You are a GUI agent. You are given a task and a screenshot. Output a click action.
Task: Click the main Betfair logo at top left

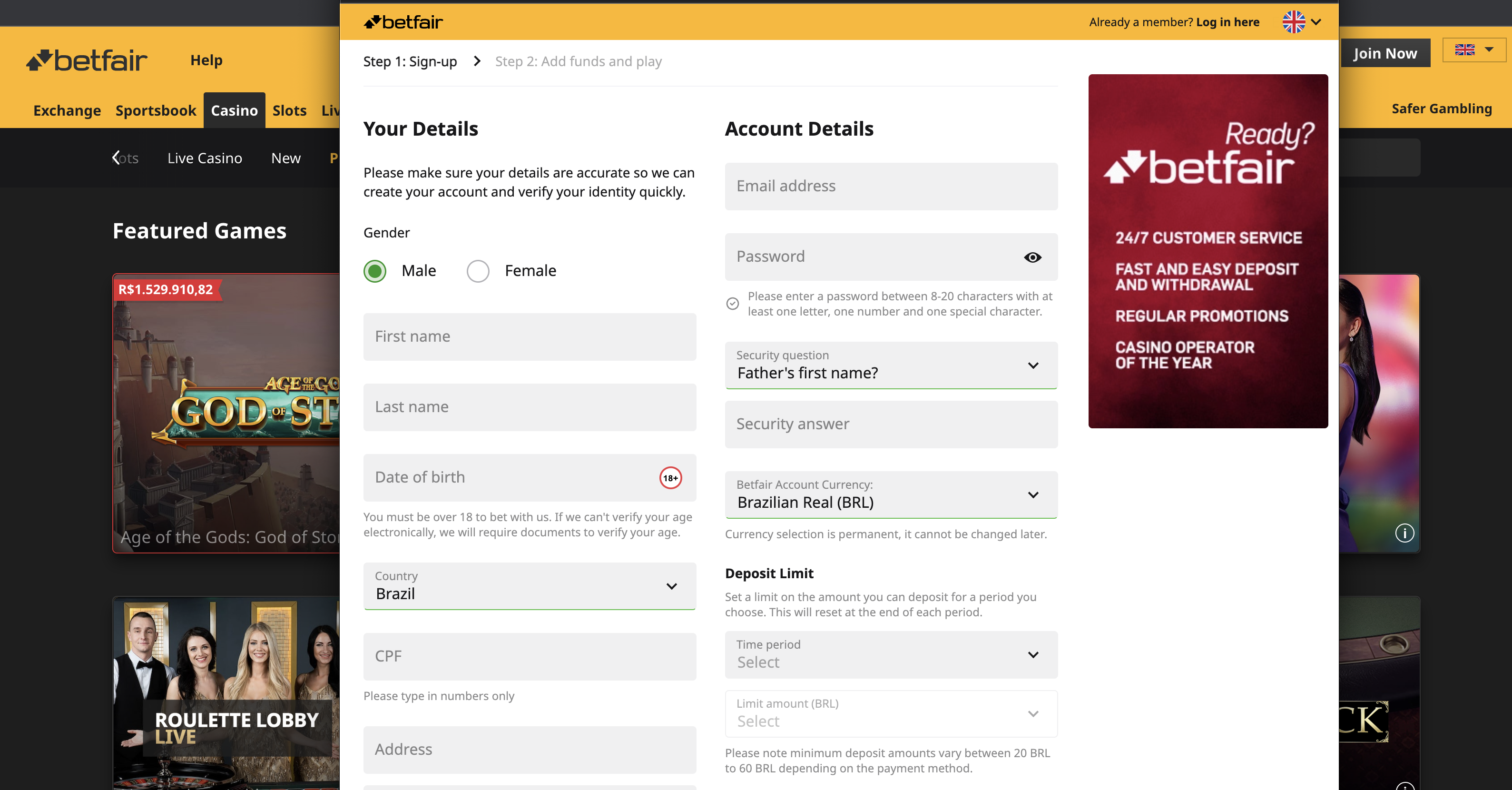tap(87, 60)
